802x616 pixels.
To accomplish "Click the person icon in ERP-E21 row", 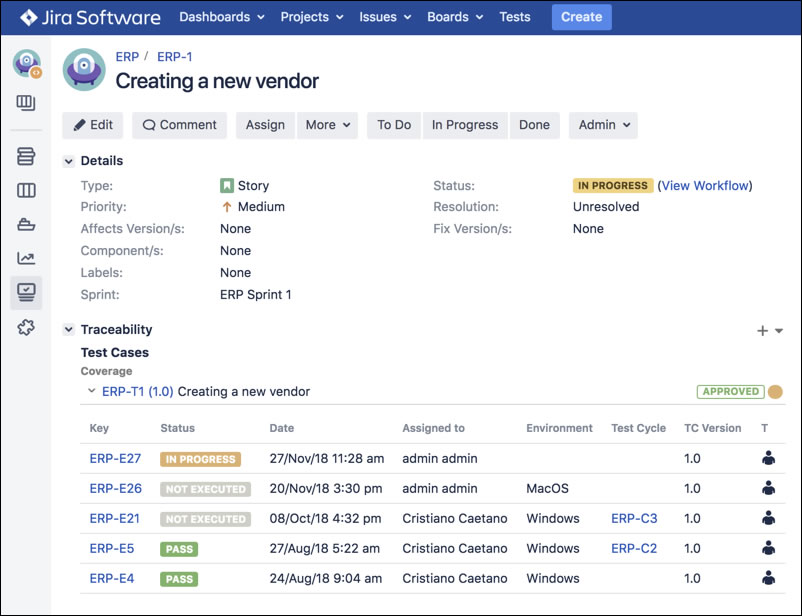I will pyautogui.click(x=768, y=518).
